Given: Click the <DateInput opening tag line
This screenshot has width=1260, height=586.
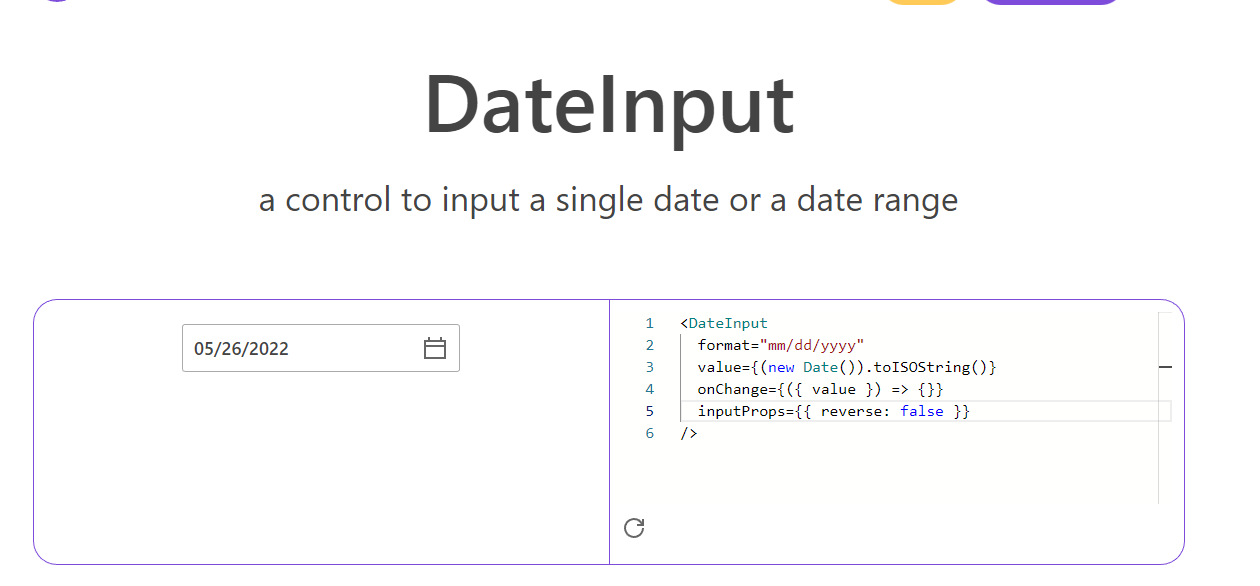Looking at the screenshot, I should pos(724,323).
